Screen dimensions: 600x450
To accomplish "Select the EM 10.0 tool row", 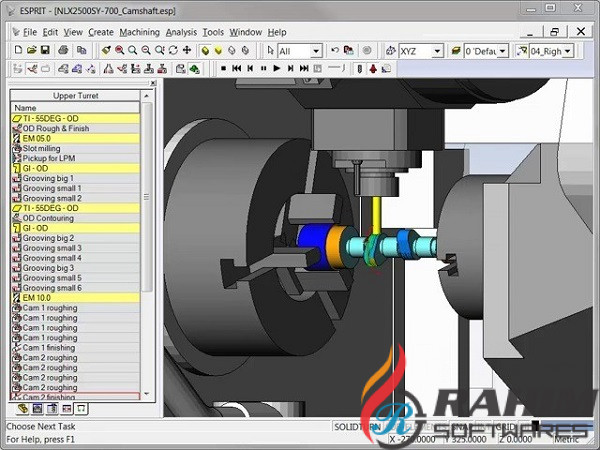I will click(x=75, y=297).
